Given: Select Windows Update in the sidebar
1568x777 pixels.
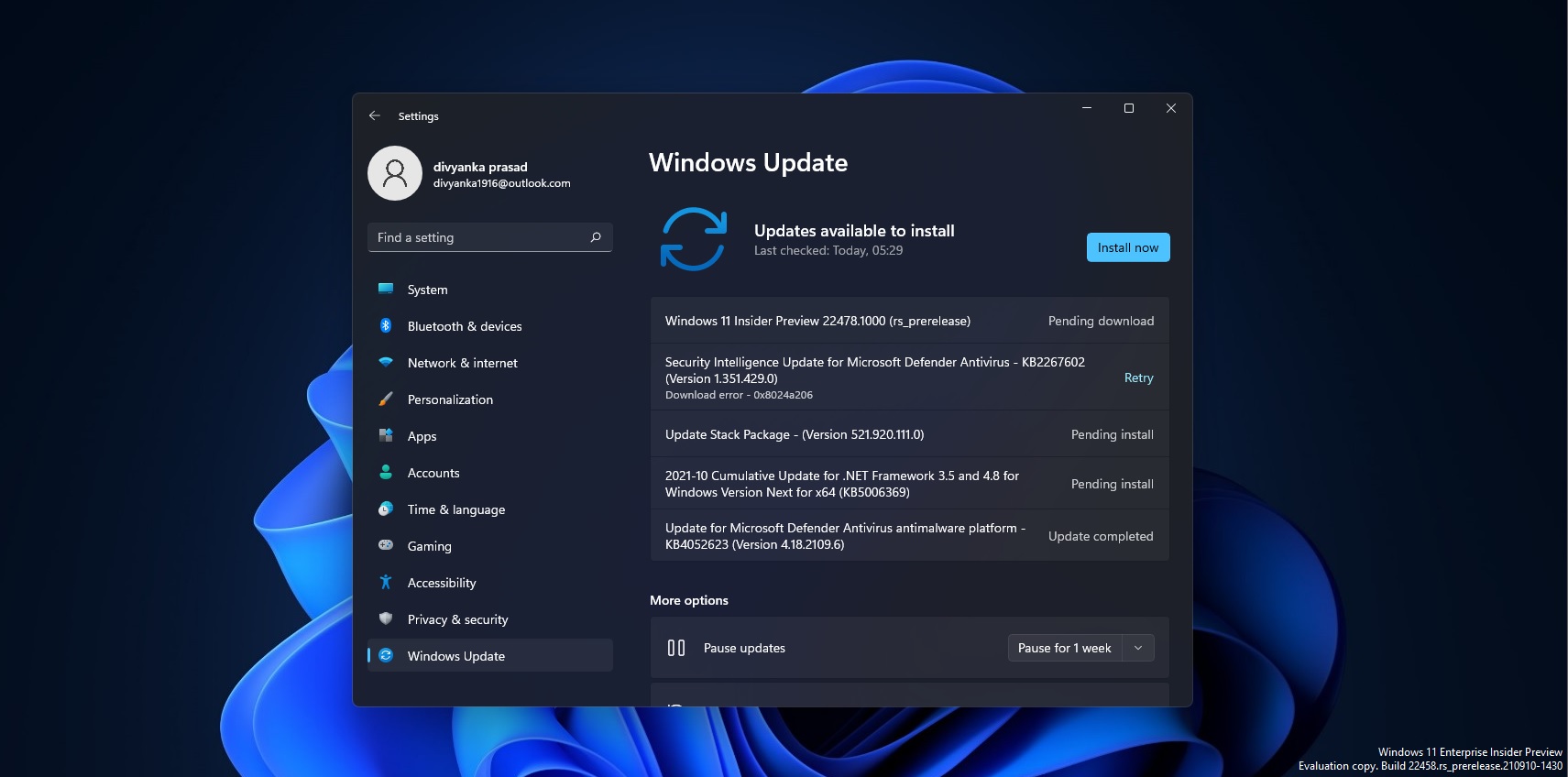Looking at the screenshot, I should pos(490,656).
